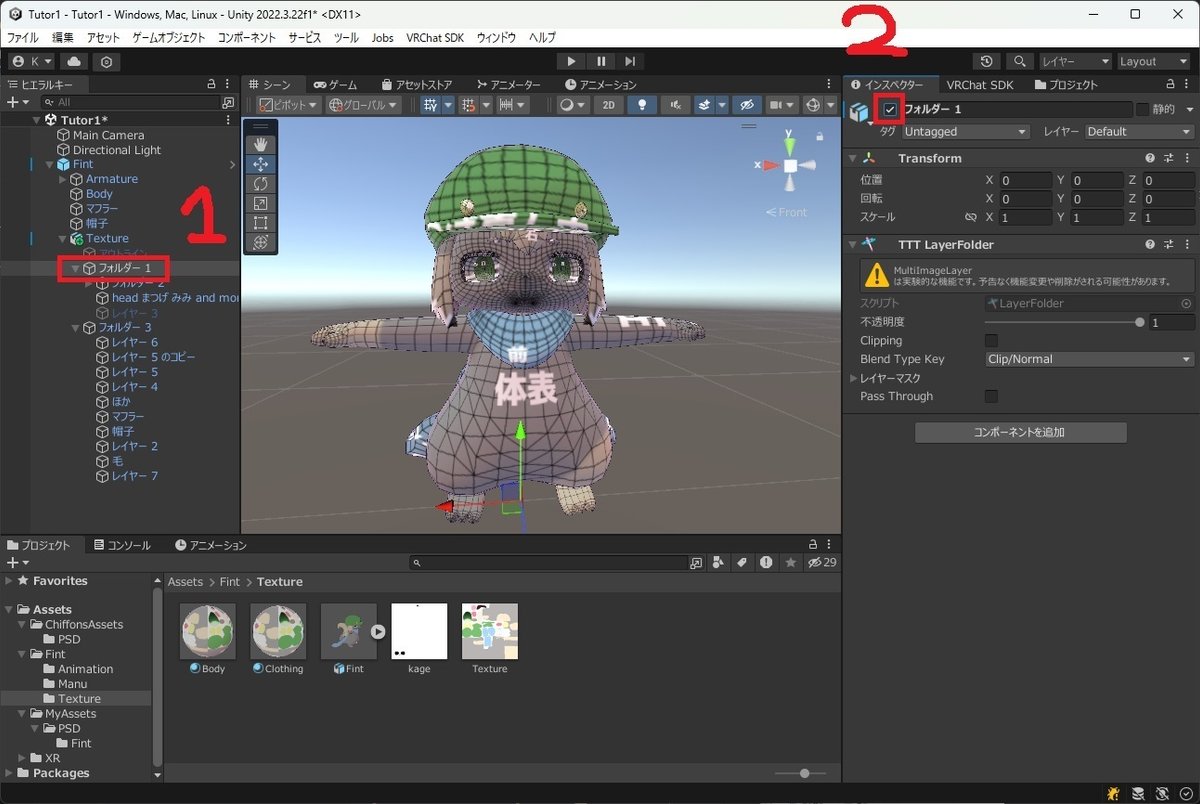Open Transform component presets
The height and width of the screenshot is (804, 1200).
pos(1168,158)
